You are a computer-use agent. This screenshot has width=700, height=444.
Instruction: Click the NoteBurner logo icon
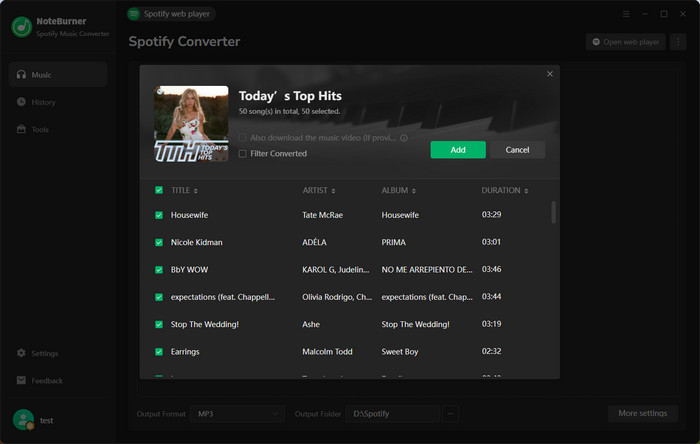coord(21,27)
